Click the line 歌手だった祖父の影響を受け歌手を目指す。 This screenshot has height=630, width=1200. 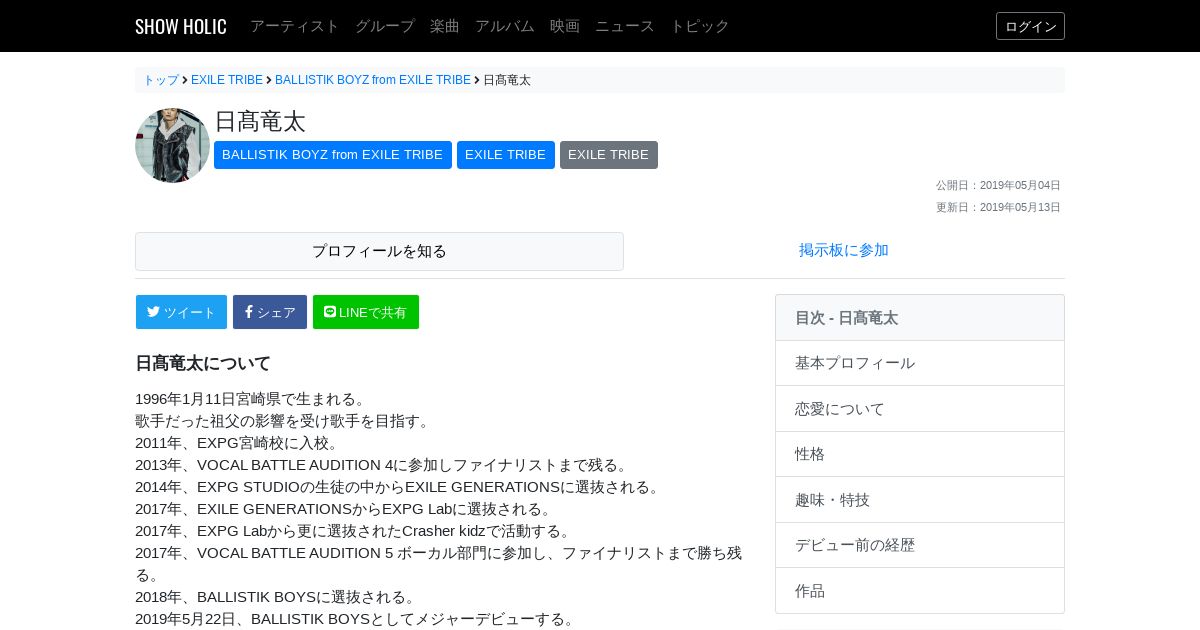point(285,421)
